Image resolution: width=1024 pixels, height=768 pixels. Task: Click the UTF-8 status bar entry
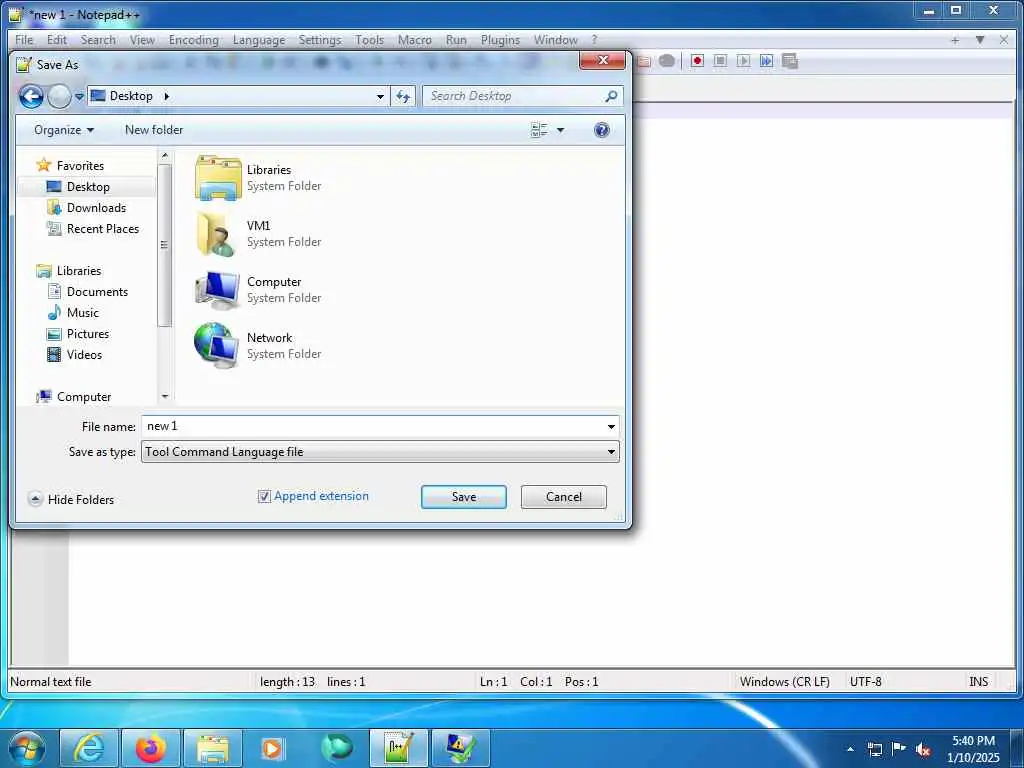pos(865,682)
